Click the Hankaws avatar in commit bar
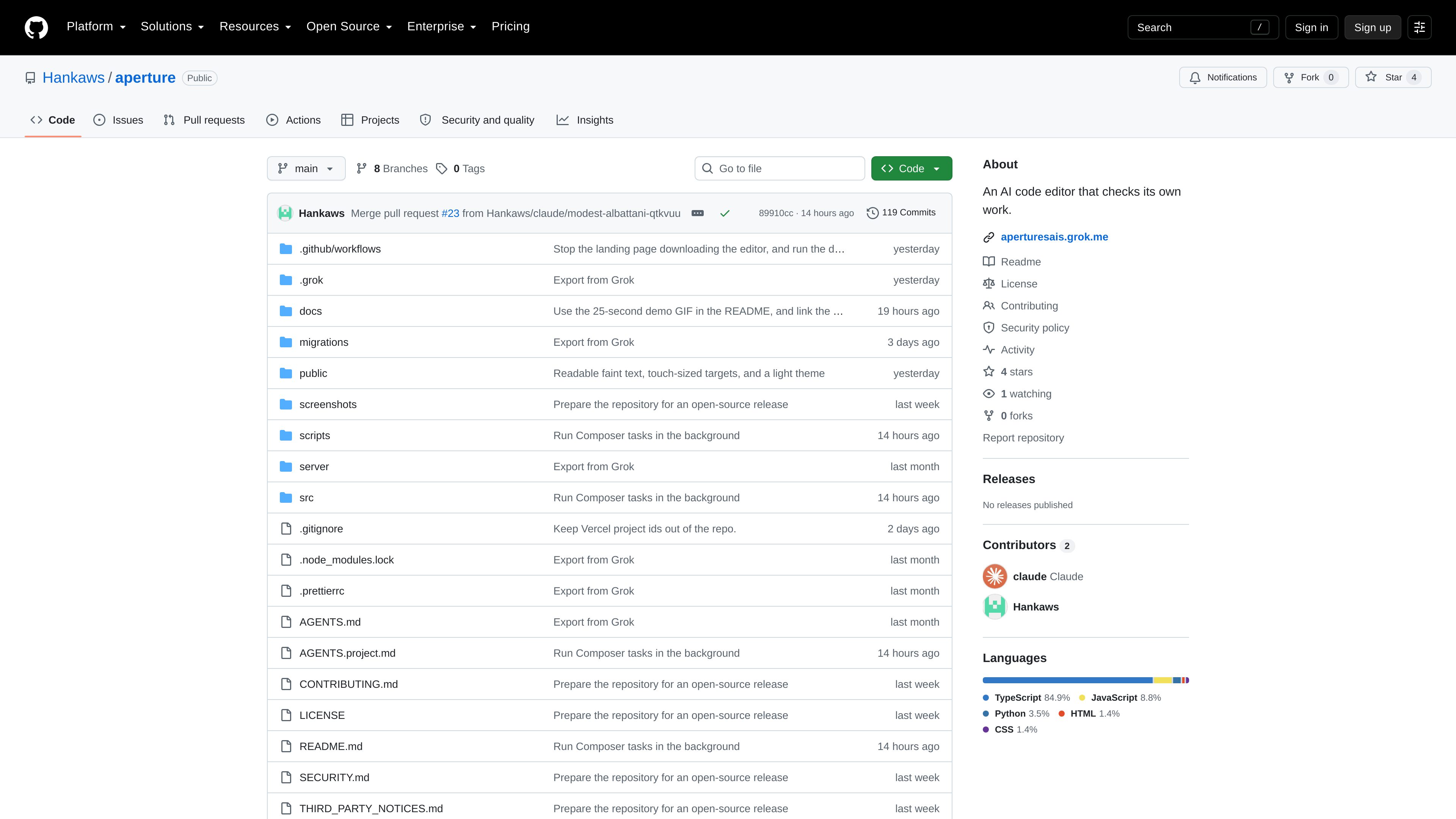 pos(285,213)
